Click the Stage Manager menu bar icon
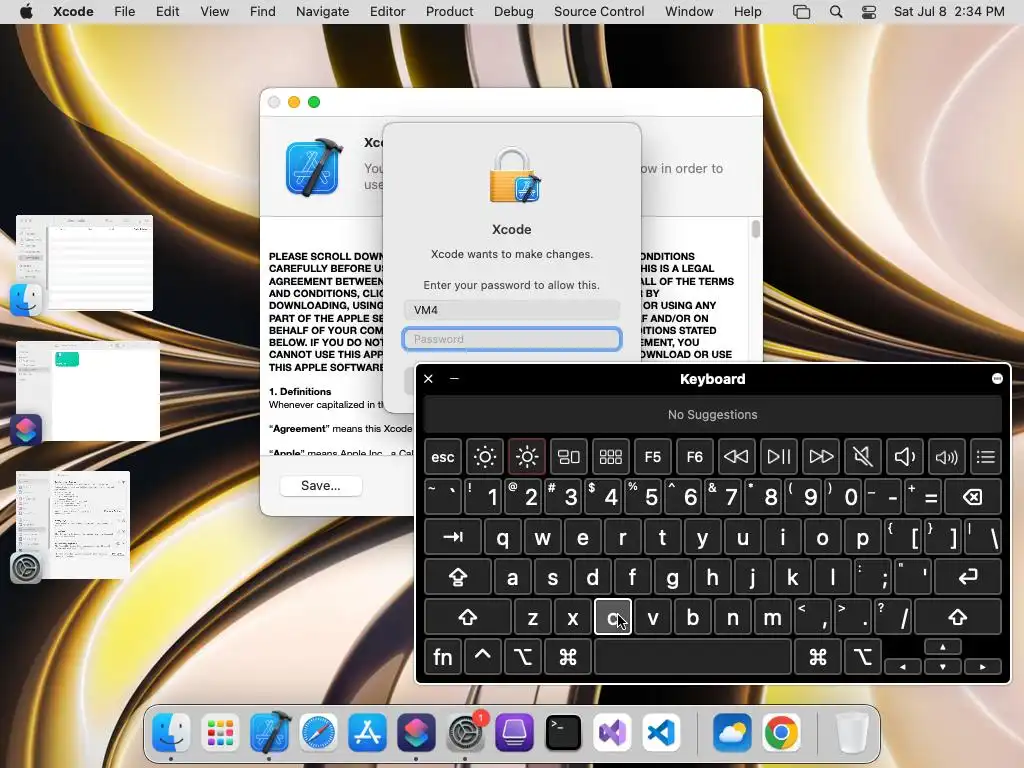 801,11
